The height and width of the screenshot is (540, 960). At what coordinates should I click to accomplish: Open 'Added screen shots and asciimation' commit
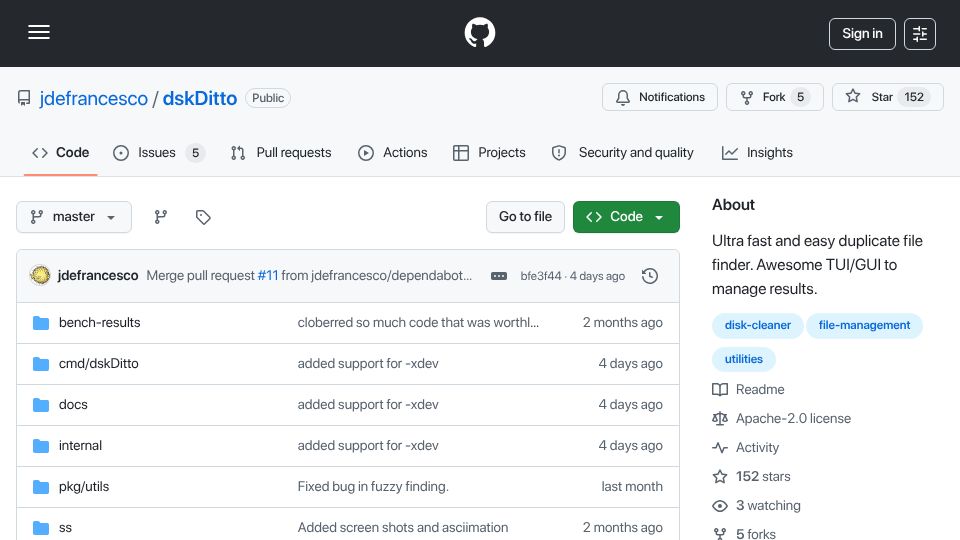tap(403, 528)
